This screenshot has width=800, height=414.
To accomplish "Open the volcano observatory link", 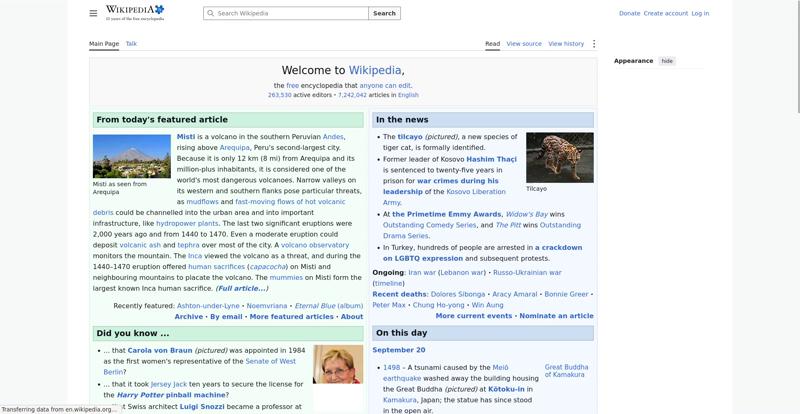I will point(315,245).
